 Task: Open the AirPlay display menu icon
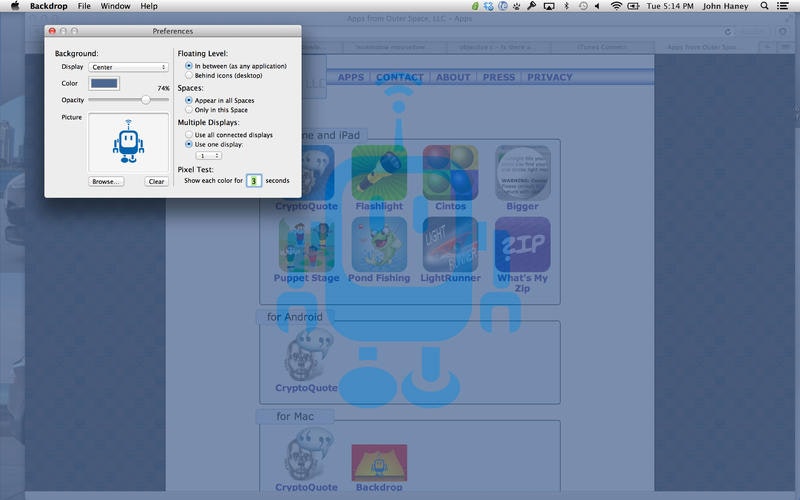pyautogui.click(x=549, y=6)
